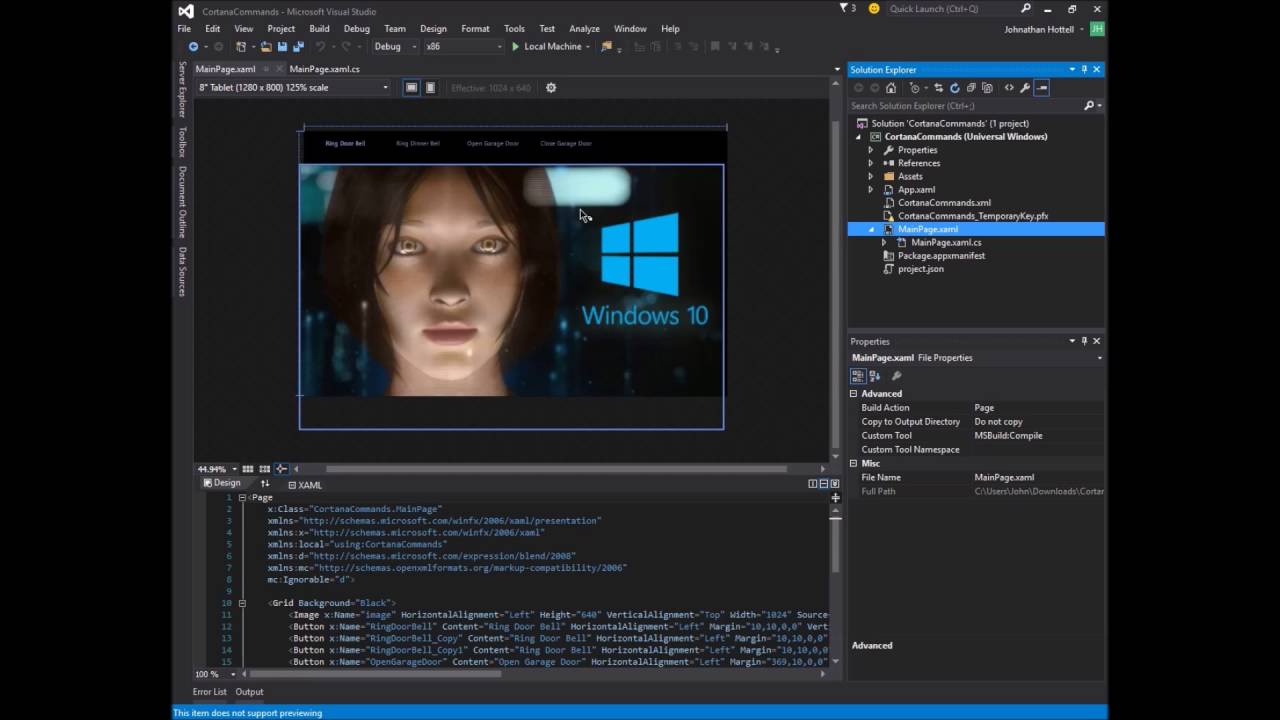Open the x86 platform dropdown

point(464,46)
